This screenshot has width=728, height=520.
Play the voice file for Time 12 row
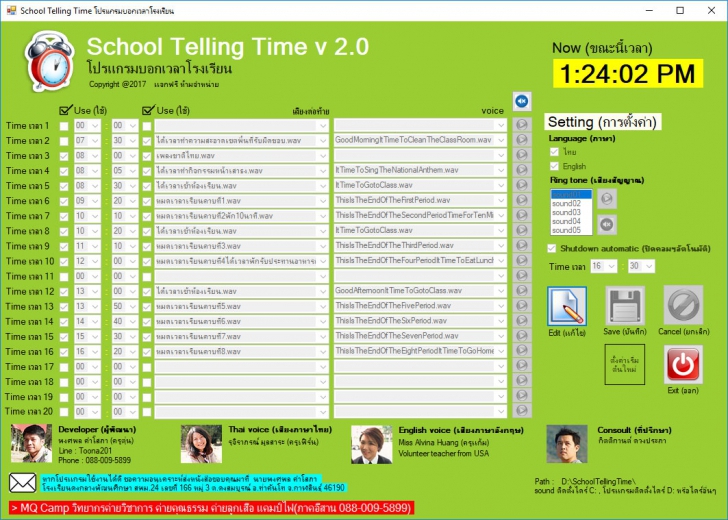522,291
